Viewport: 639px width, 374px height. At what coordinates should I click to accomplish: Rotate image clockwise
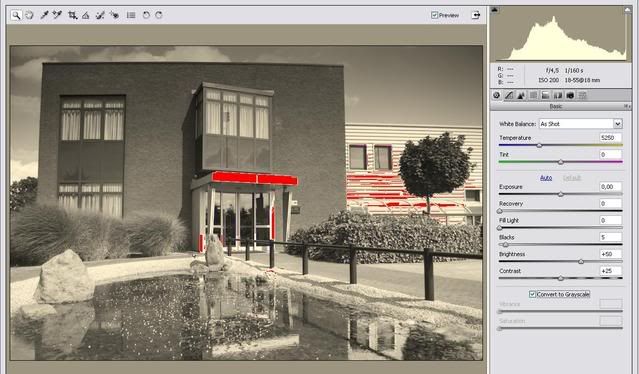point(159,15)
